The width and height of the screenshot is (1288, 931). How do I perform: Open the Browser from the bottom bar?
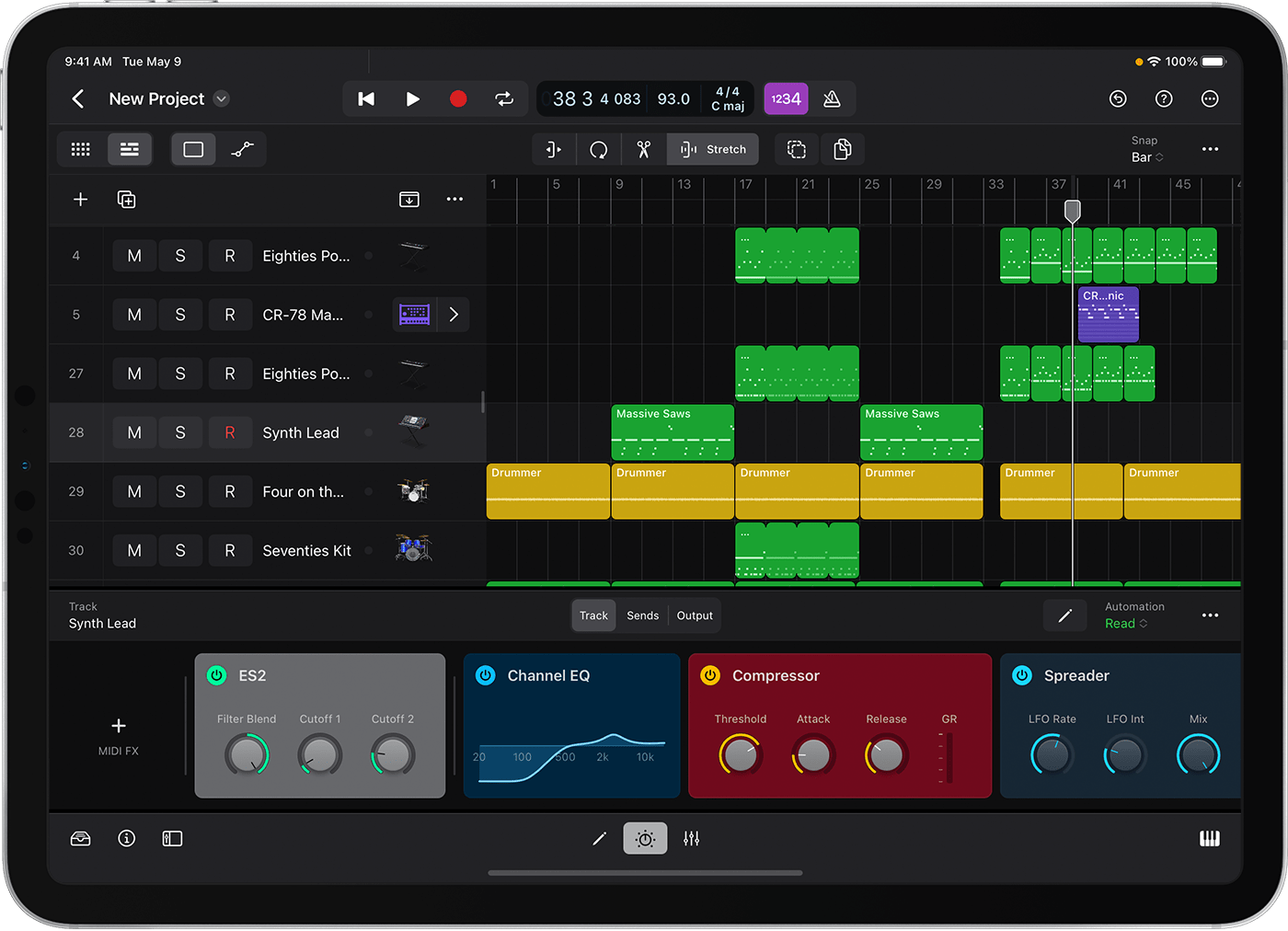80,838
